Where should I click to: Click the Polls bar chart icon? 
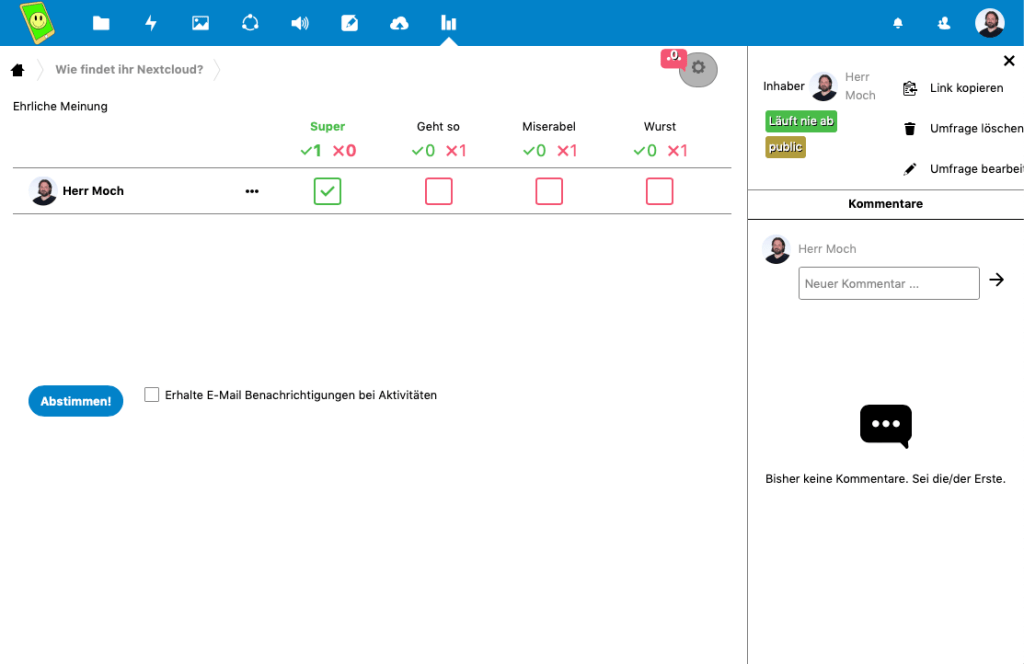pyautogui.click(x=449, y=23)
